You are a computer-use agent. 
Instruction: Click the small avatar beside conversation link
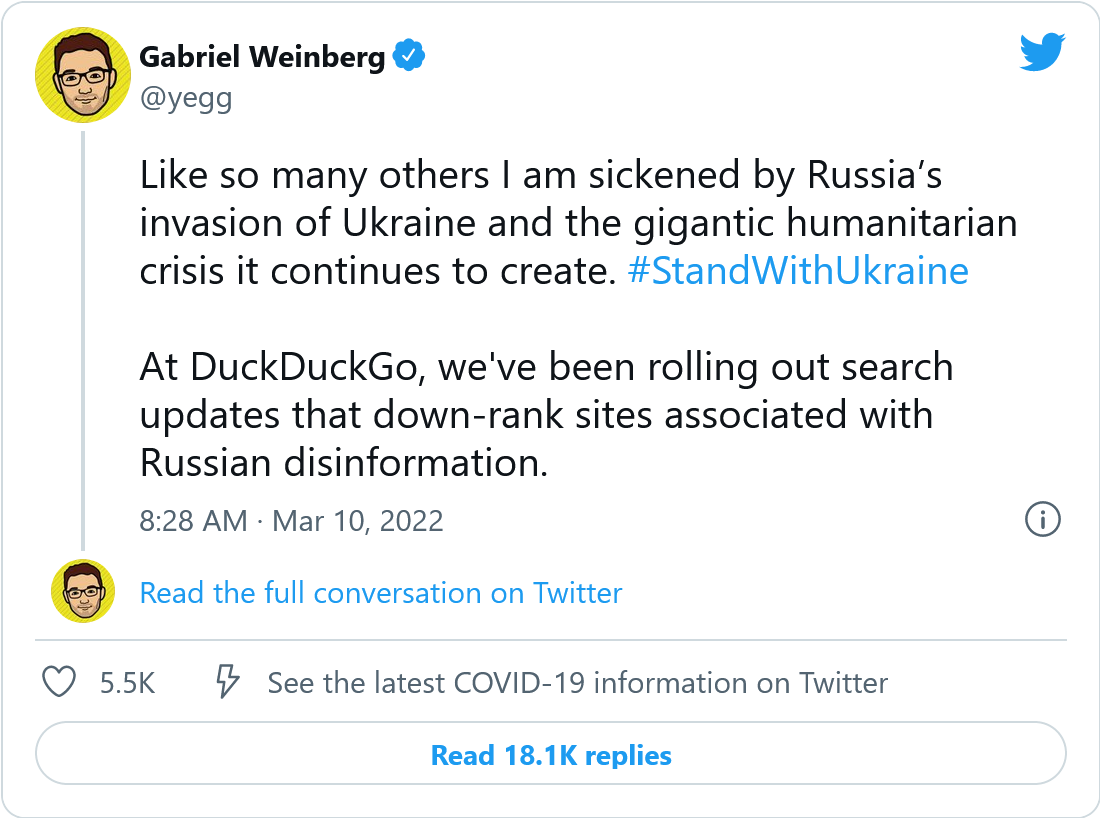tap(83, 591)
